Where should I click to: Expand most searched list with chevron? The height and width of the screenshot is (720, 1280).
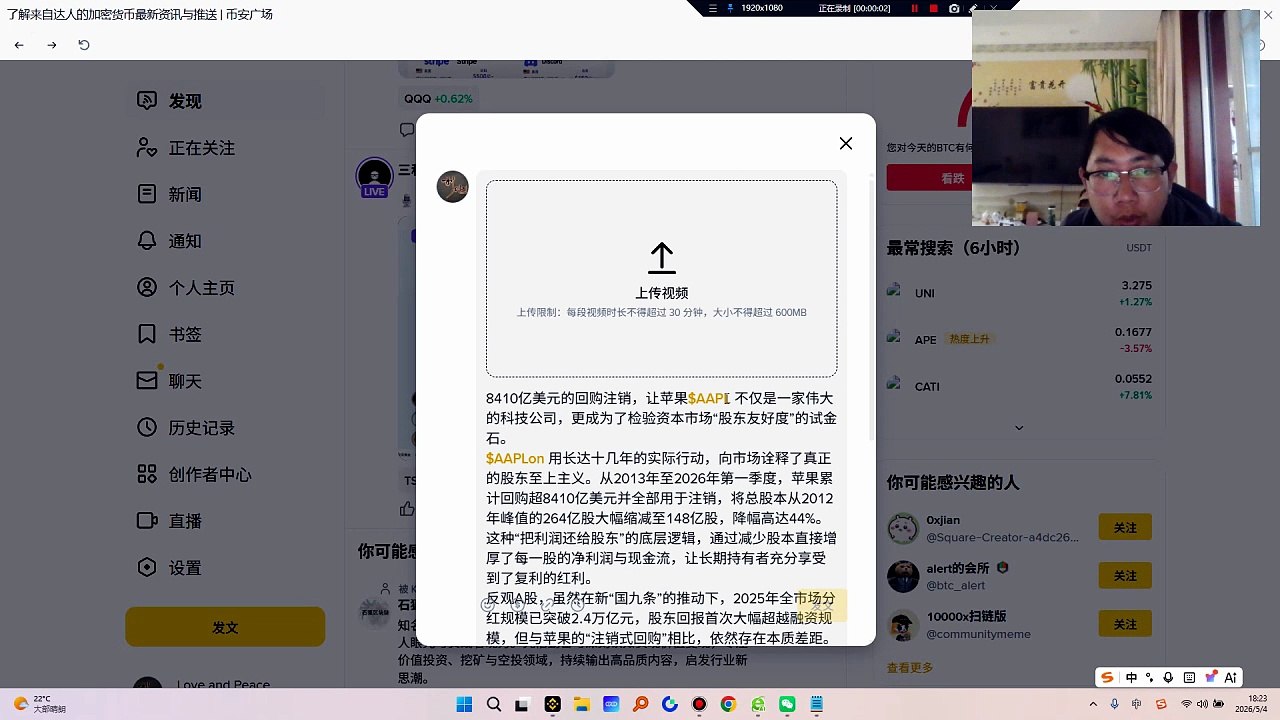[1019, 428]
